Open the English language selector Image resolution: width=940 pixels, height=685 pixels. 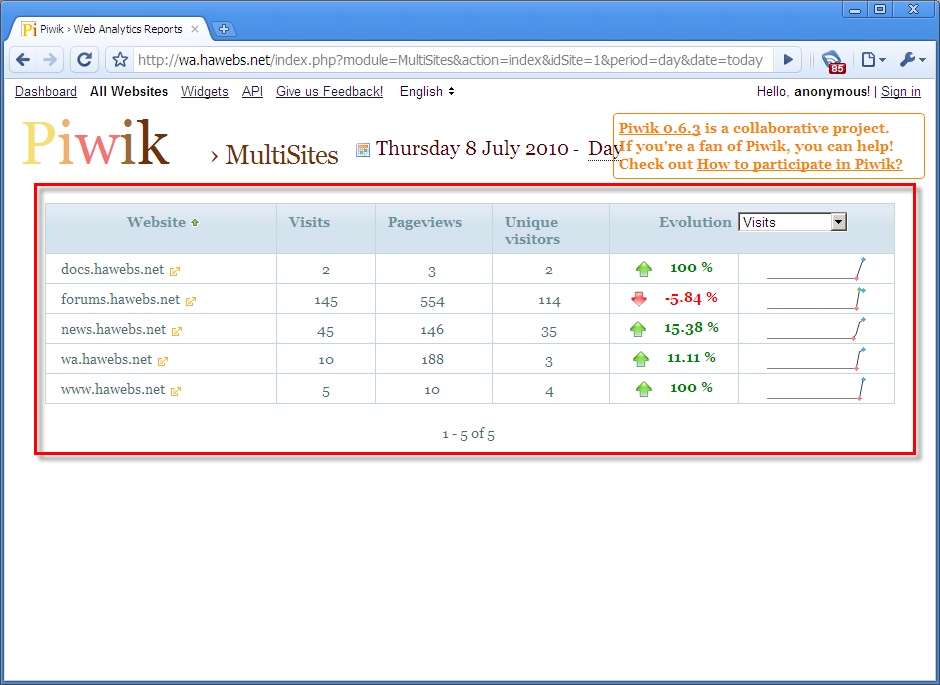click(x=427, y=92)
